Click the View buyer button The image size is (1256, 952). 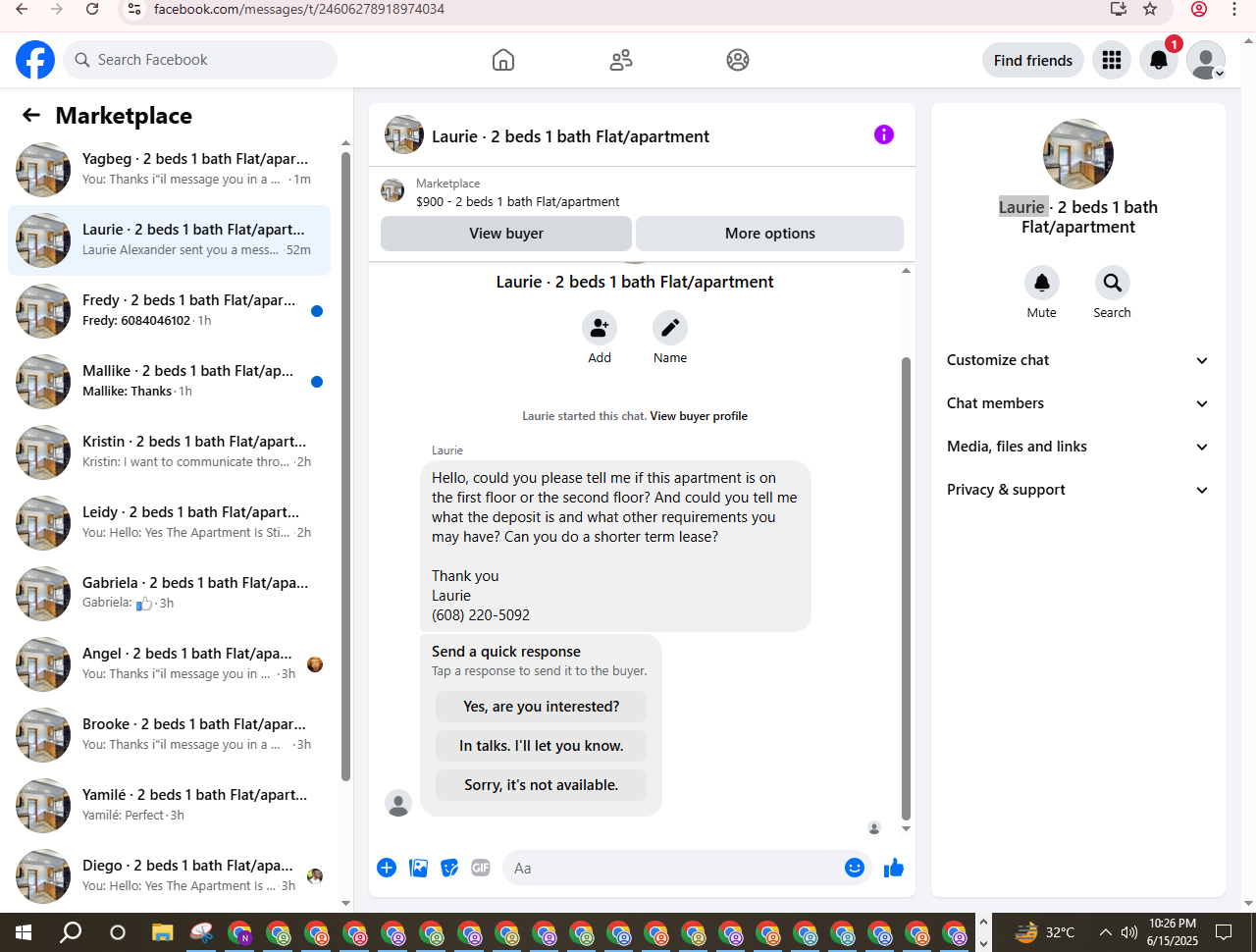pyautogui.click(x=506, y=234)
